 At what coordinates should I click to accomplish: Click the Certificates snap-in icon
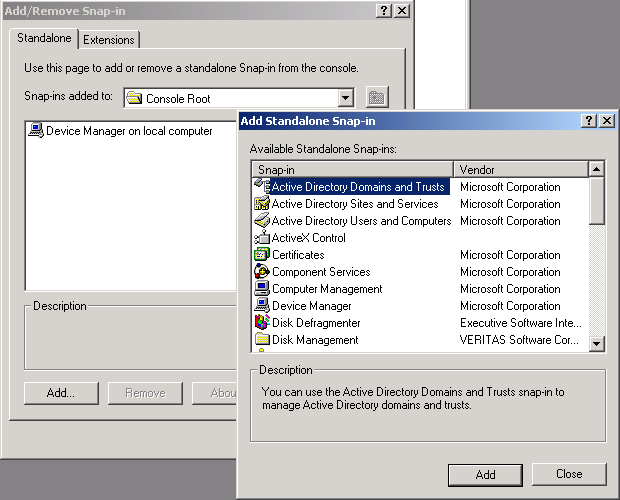261,255
